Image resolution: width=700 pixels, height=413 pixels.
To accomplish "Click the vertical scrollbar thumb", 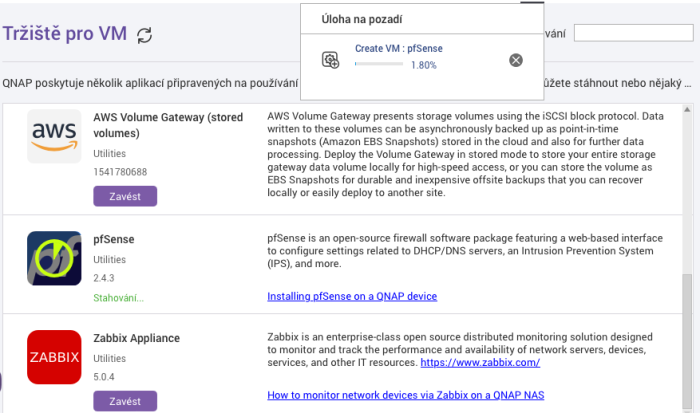I will click(x=687, y=342).
